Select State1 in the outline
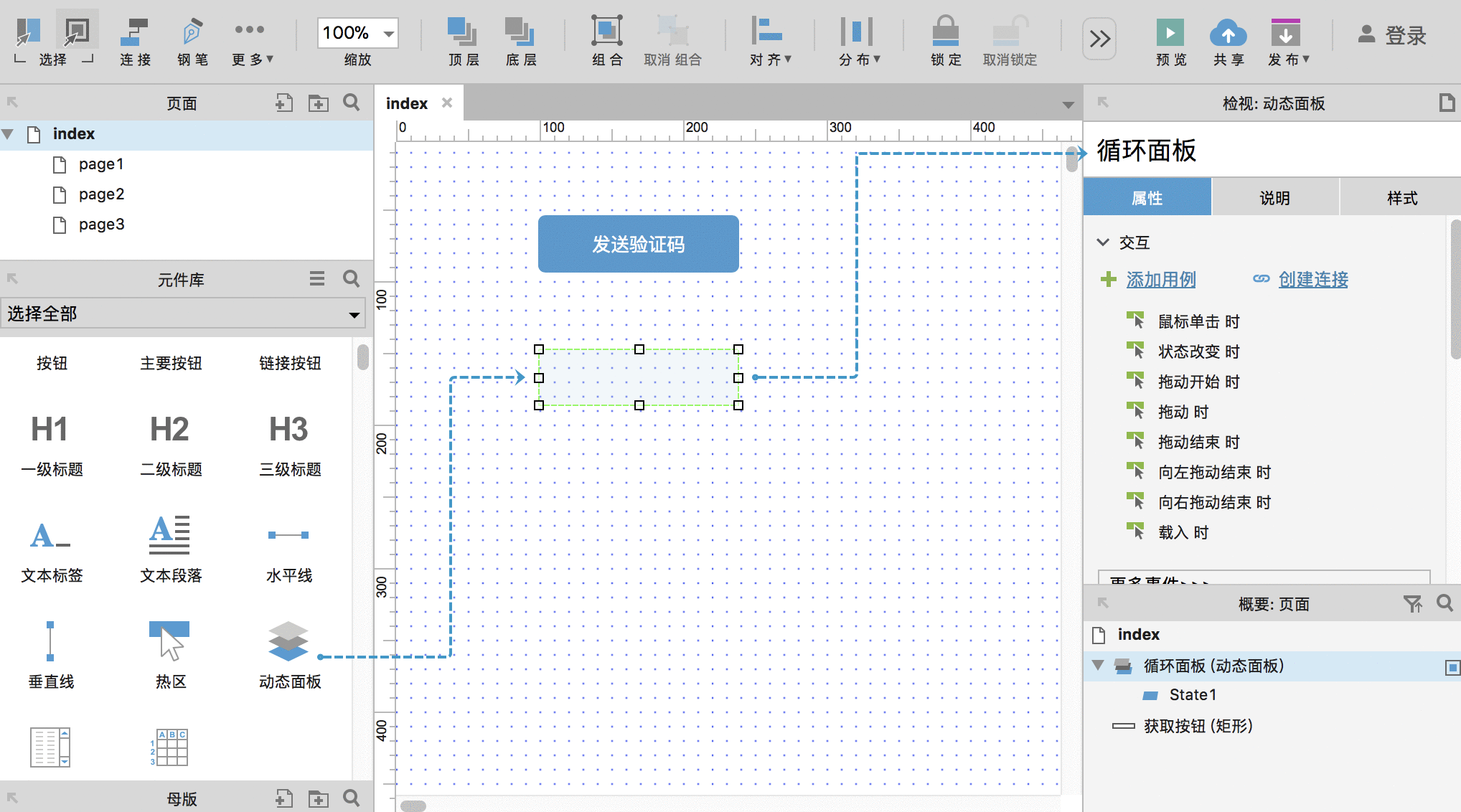Viewport: 1461px width, 812px height. click(1193, 695)
